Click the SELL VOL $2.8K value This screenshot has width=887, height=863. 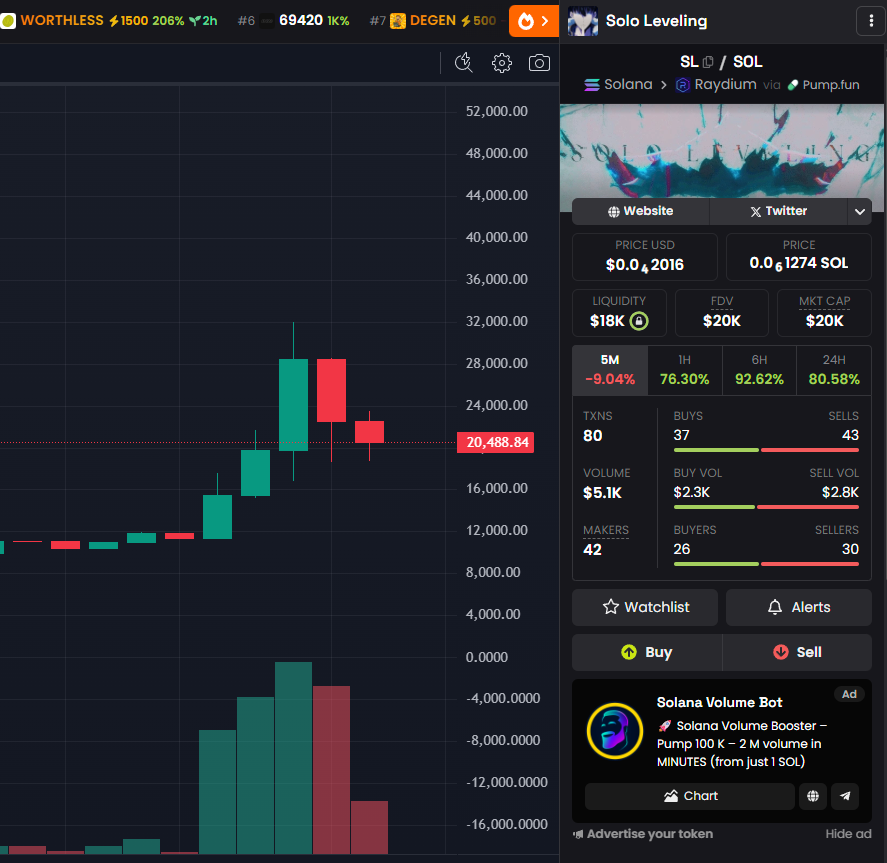click(x=840, y=492)
